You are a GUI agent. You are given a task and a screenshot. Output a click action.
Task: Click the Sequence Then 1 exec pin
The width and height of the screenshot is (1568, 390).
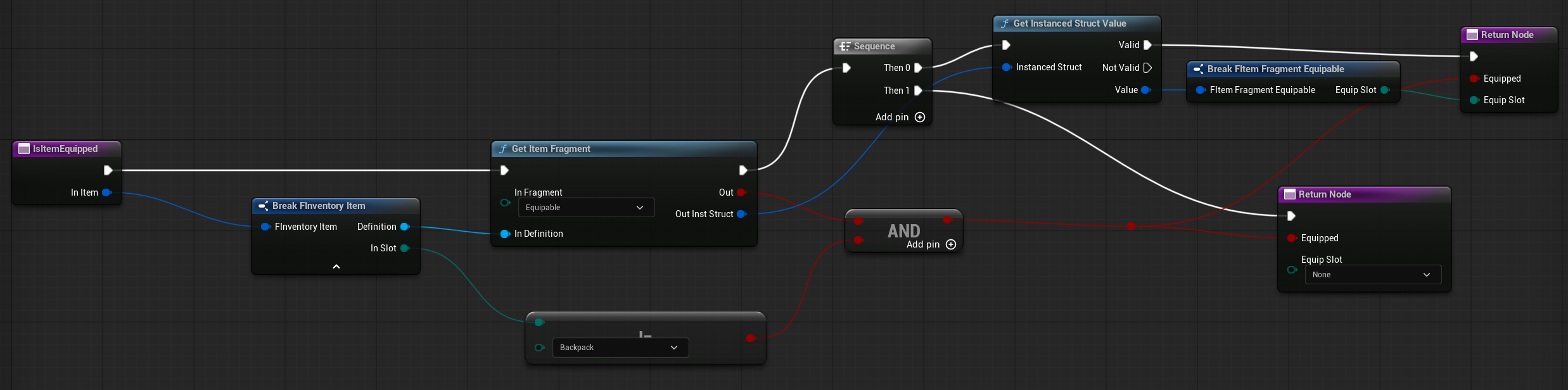coord(918,91)
